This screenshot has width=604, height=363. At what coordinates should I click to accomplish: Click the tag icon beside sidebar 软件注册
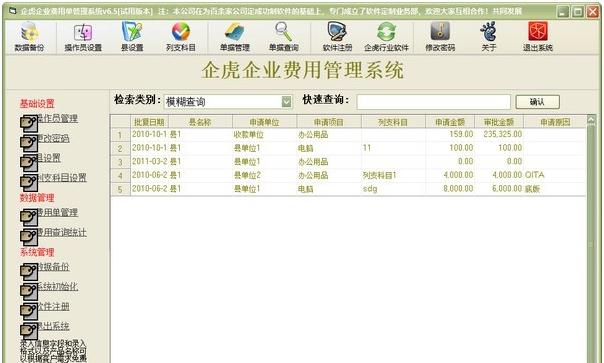point(29,311)
